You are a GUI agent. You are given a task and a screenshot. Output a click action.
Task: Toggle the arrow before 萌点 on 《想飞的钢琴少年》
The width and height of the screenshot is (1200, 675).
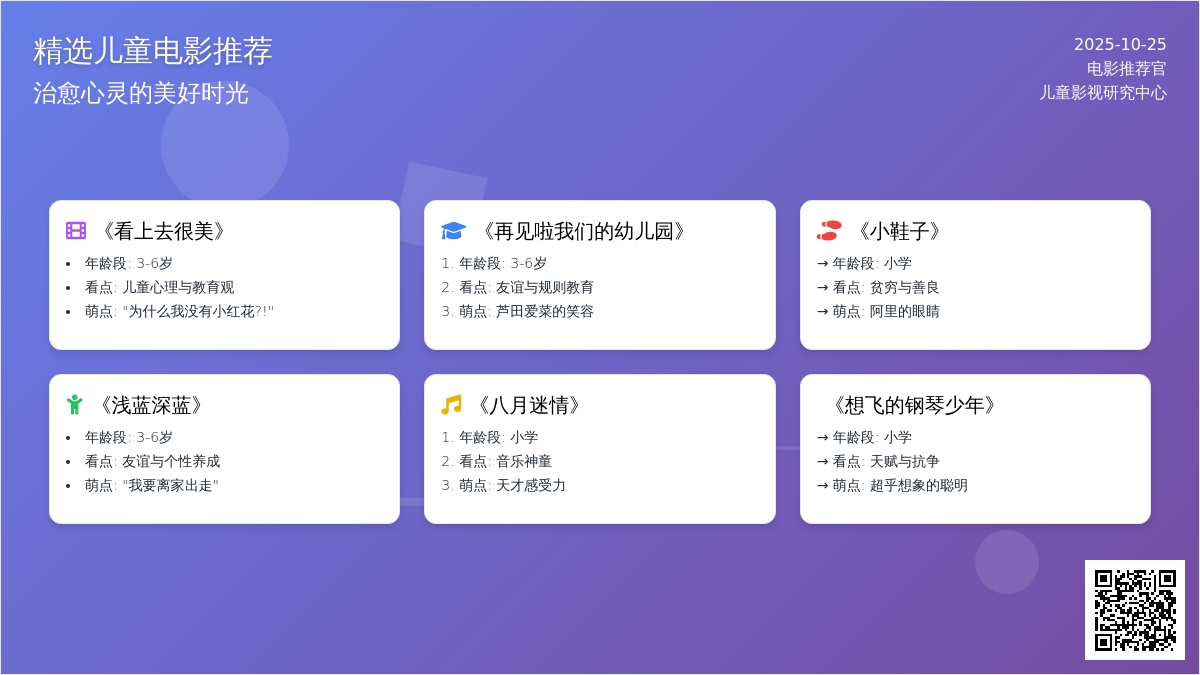click(822, 486)
